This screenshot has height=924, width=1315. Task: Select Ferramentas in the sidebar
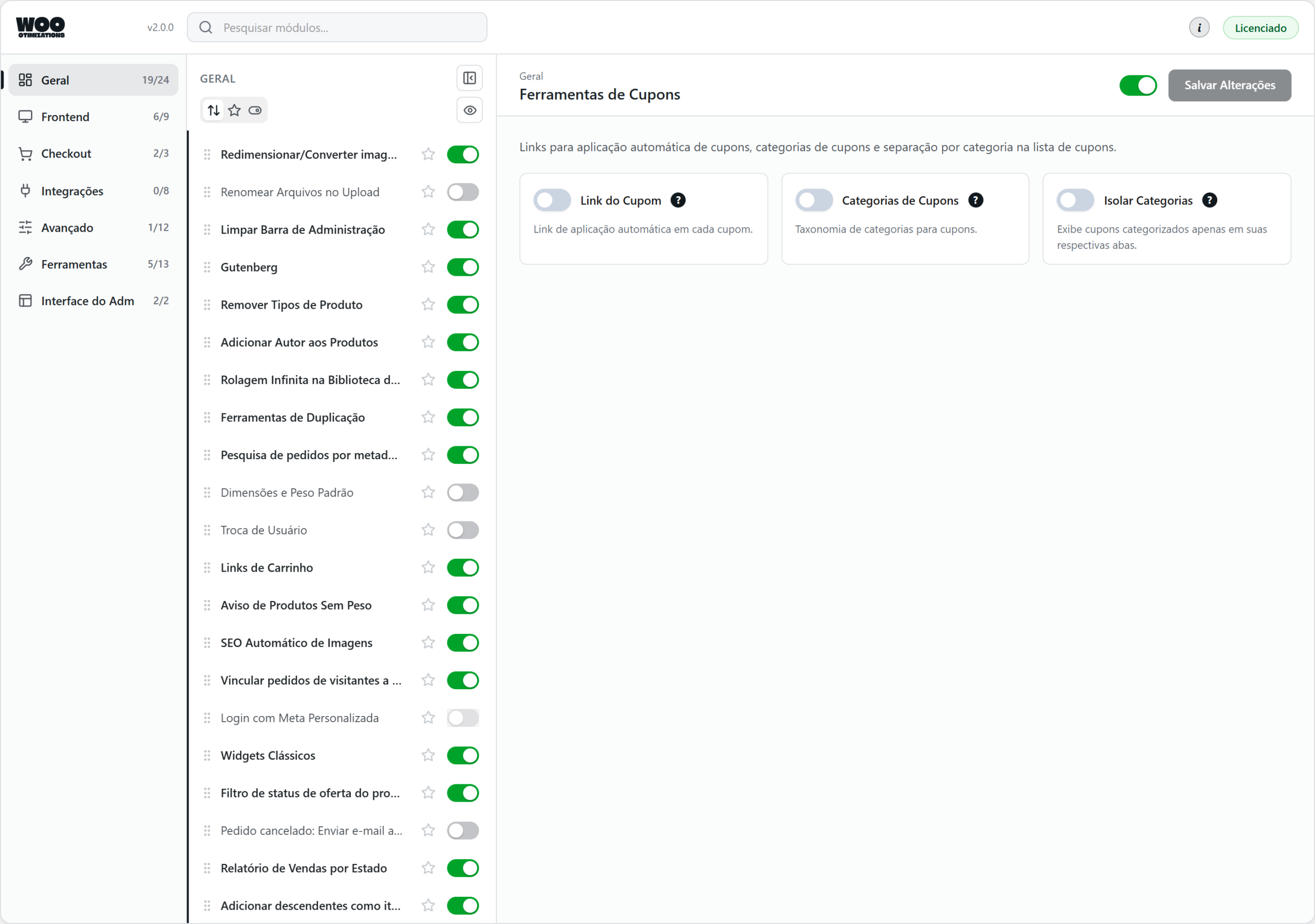(x=93, y=264)
